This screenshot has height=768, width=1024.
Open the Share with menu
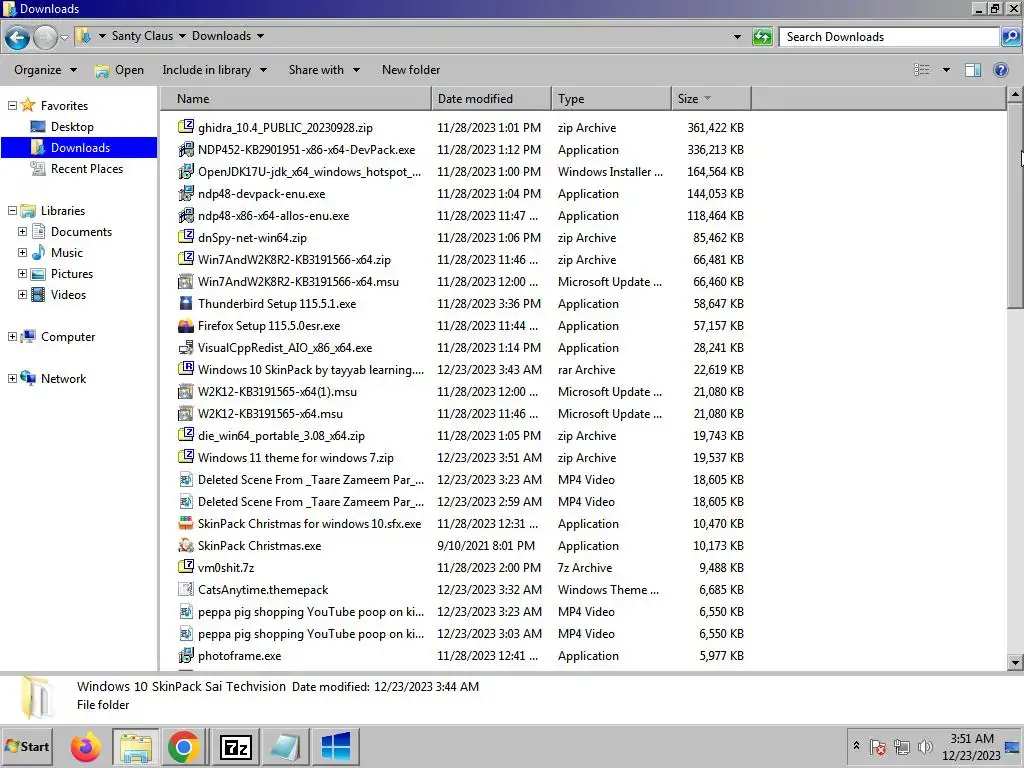324,70
